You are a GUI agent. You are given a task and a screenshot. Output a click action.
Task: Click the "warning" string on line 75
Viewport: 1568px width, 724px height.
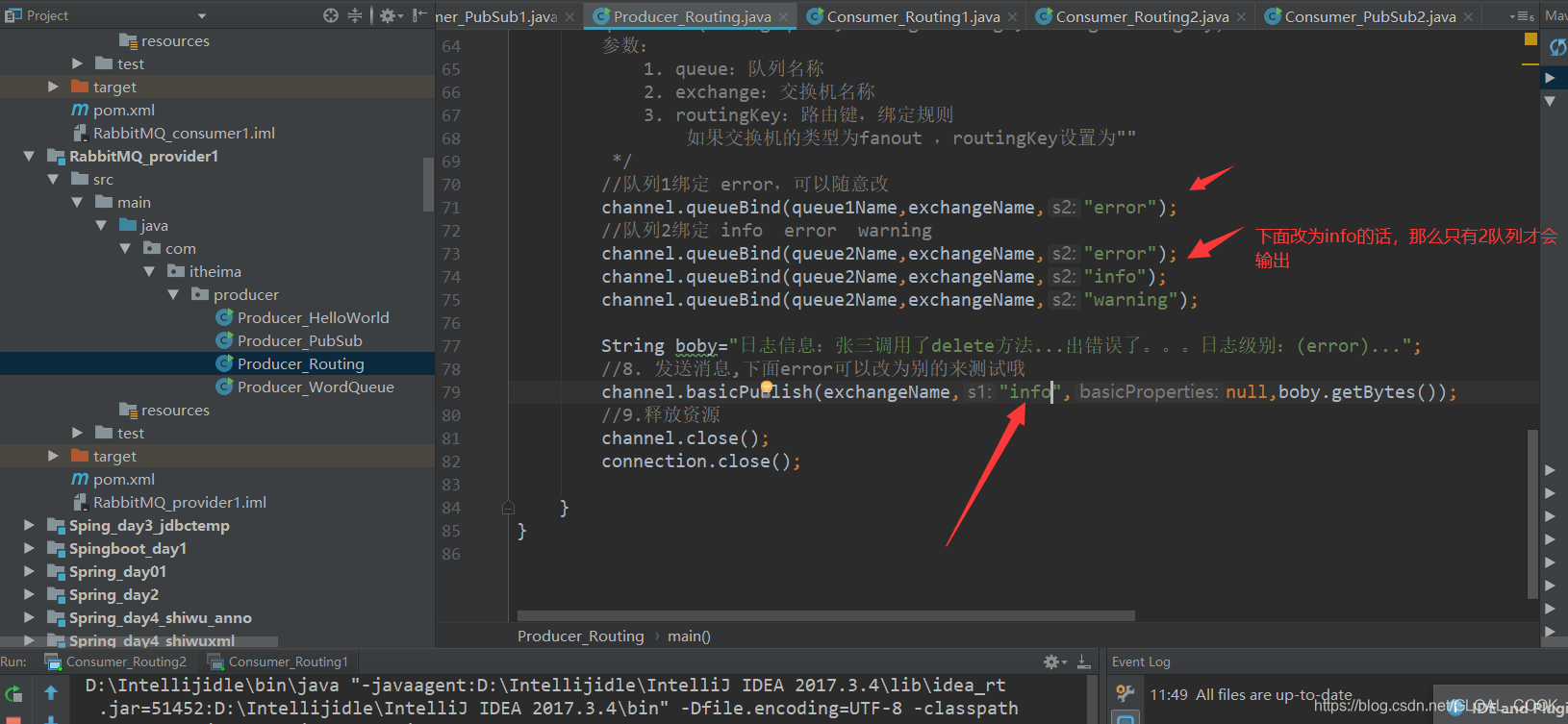[x=1130, y=300]
